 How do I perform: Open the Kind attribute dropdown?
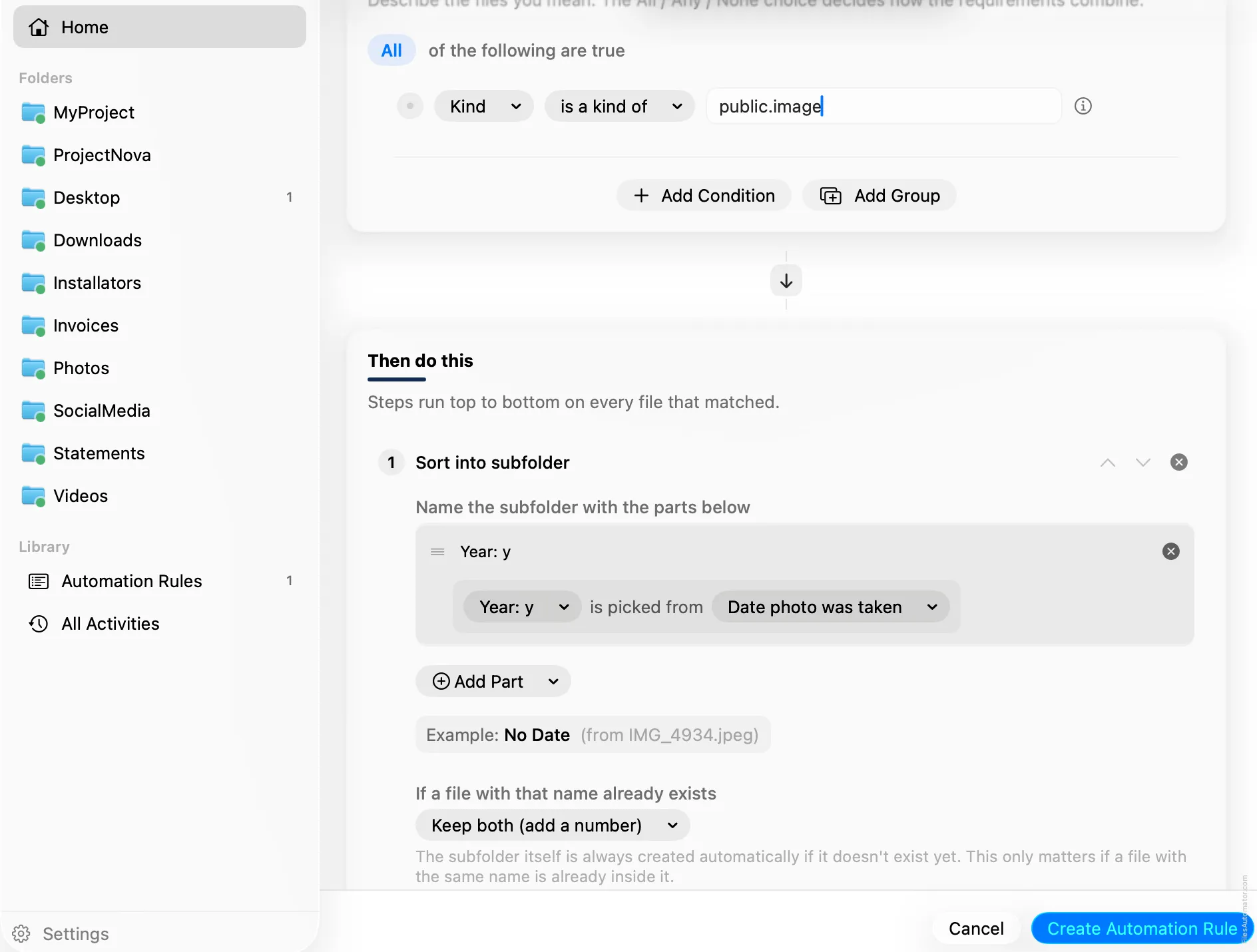point(484,107)
